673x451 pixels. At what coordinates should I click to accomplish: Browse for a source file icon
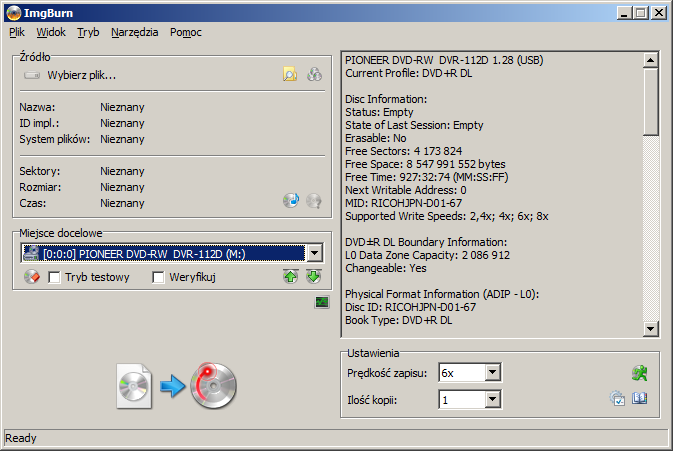pos(290,75)
